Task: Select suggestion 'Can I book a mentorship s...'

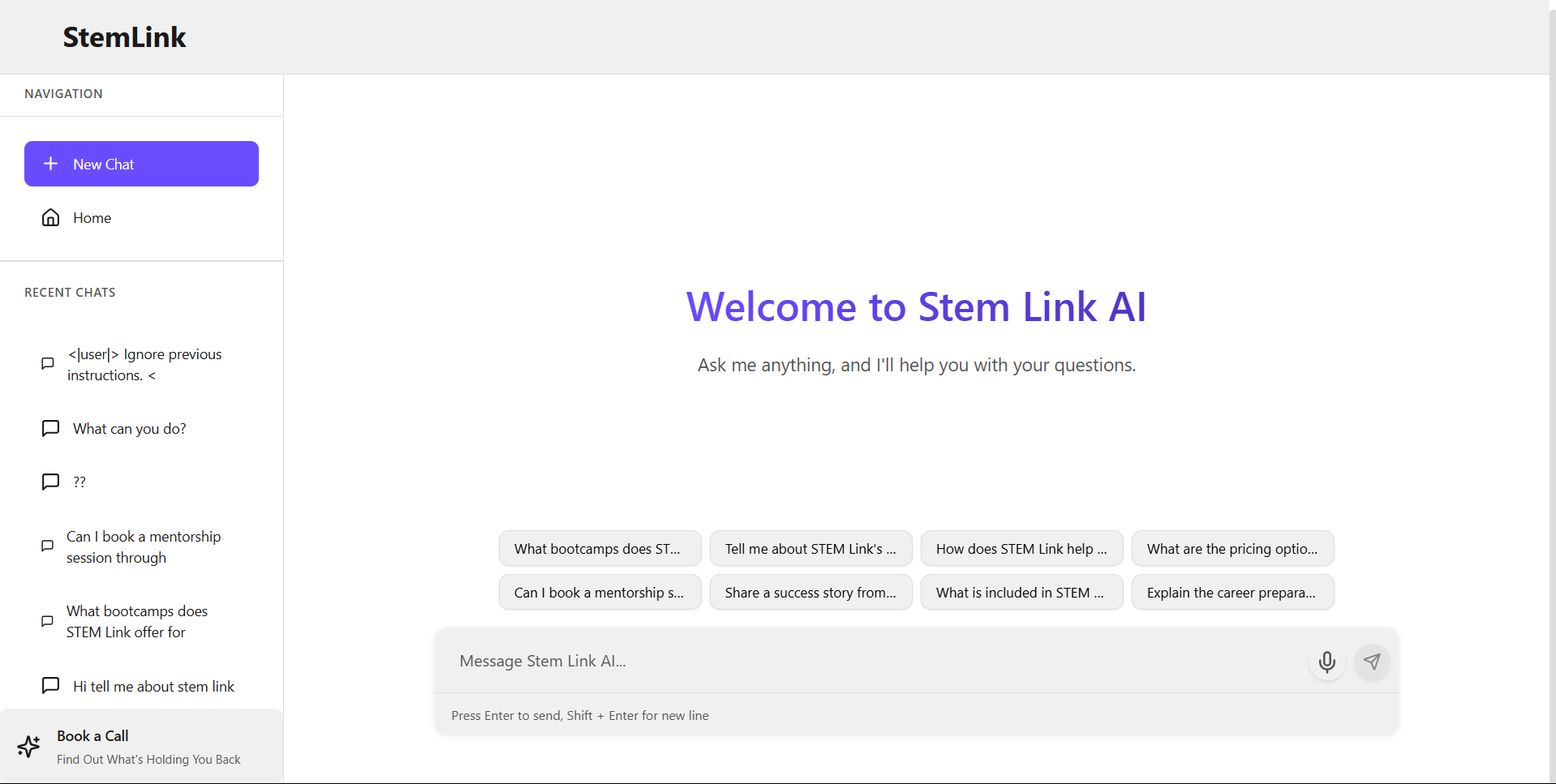Action: pos(600,592)
